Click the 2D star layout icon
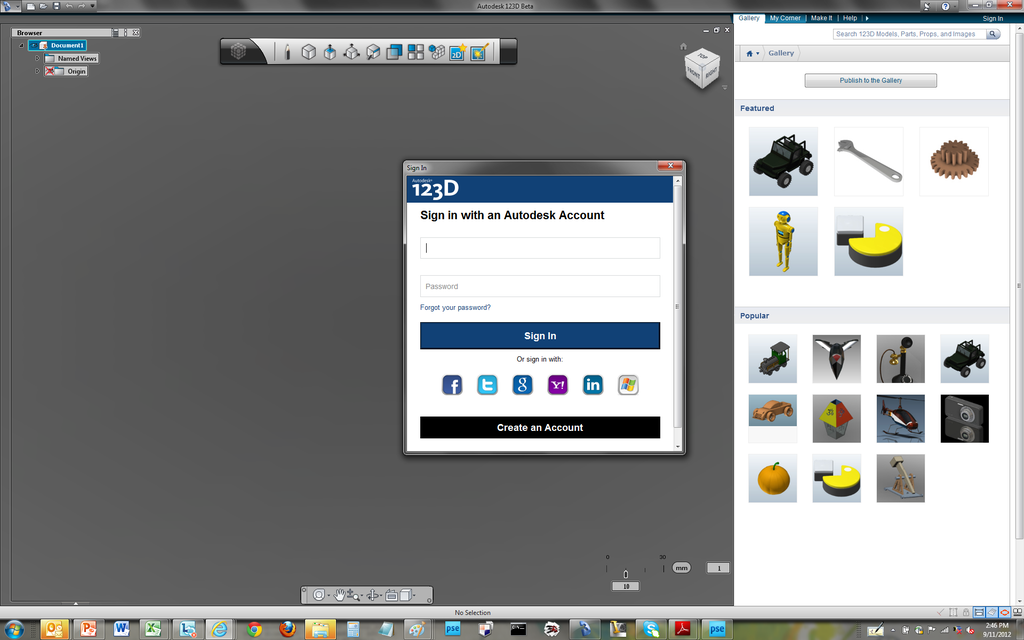Screen dimensions: 1024x640 tap(458, 52)
